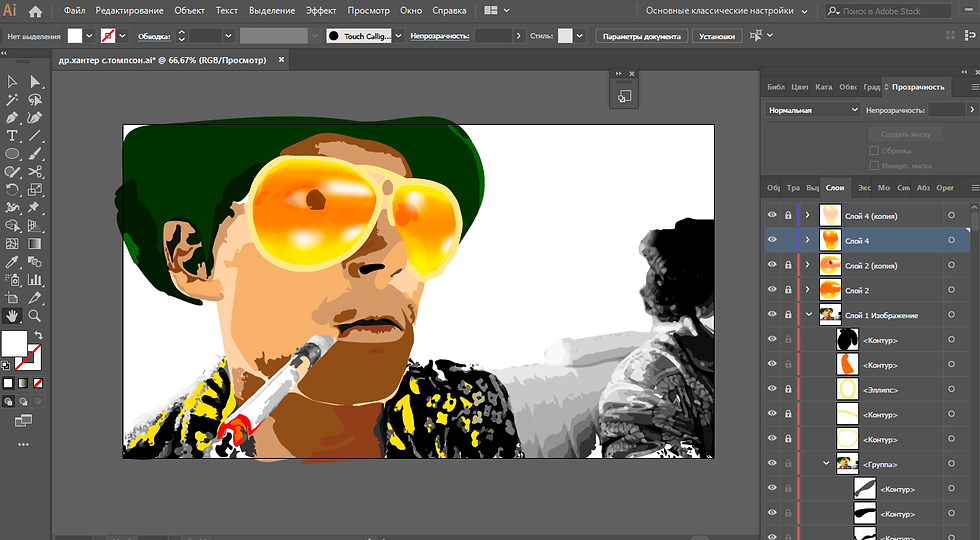This screenshot has width=980, height=540.
Task: Toggle the eye icon for Слой 2
Action: (772, 289)
